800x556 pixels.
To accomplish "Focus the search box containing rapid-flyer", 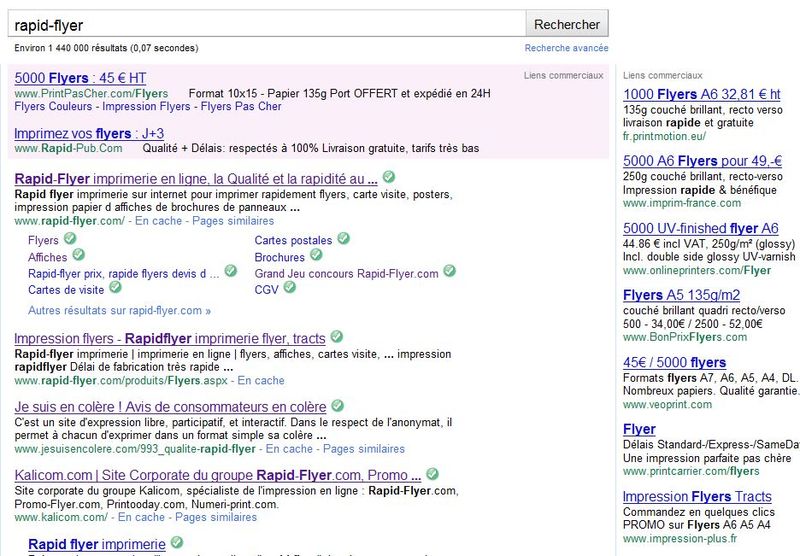I will coord(266,24).
